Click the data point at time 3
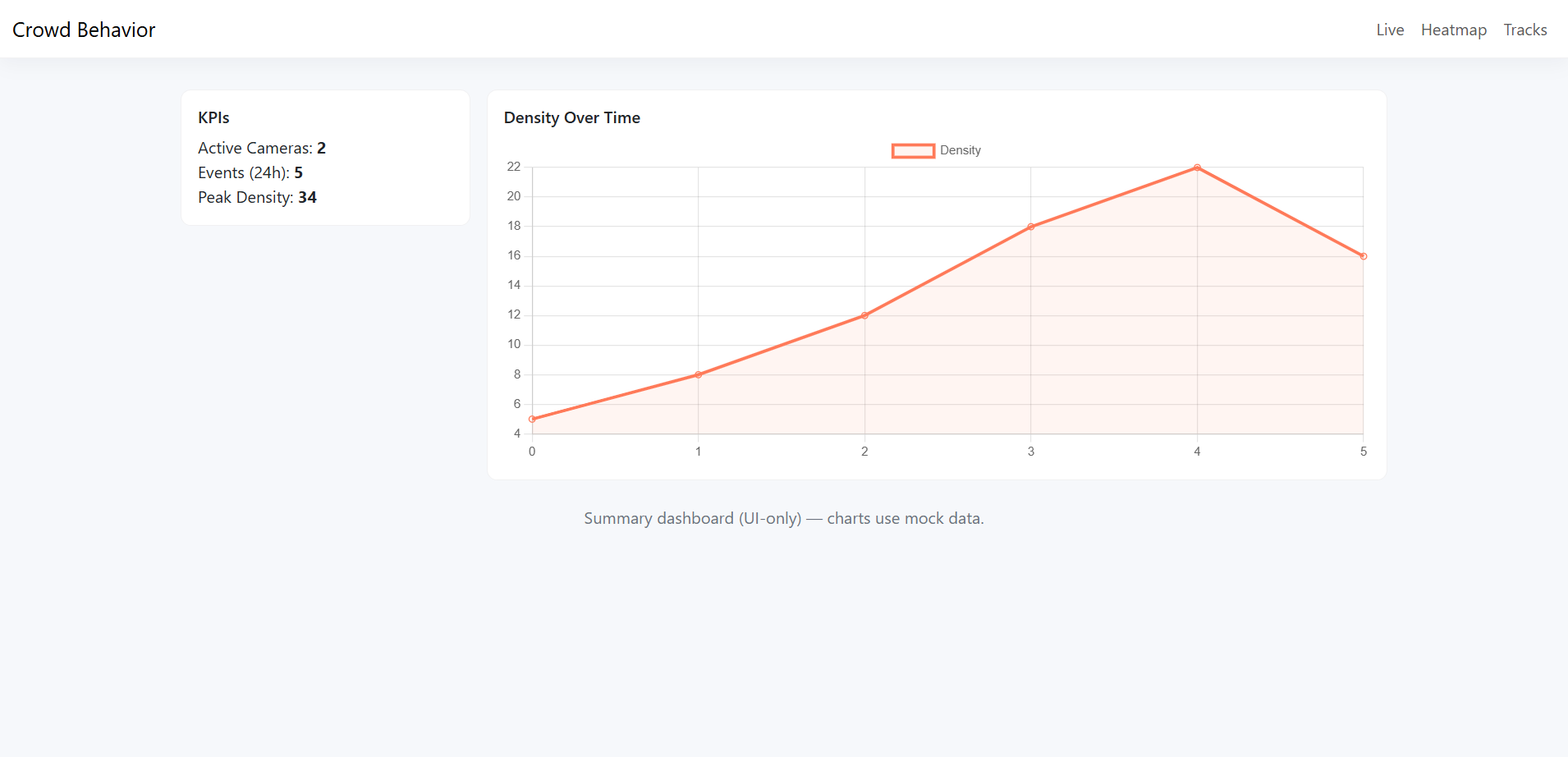Image resolution: width=1568 pixels, height=757 pixels. [1030, 225]
